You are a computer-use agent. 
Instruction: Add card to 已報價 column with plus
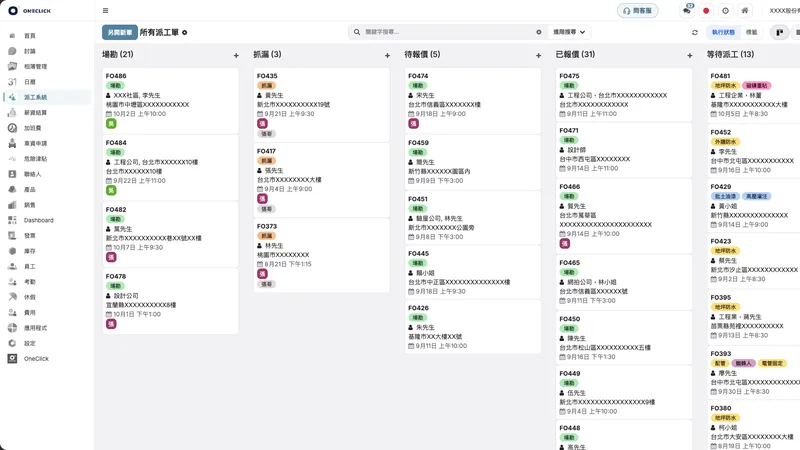pos(689,55)
